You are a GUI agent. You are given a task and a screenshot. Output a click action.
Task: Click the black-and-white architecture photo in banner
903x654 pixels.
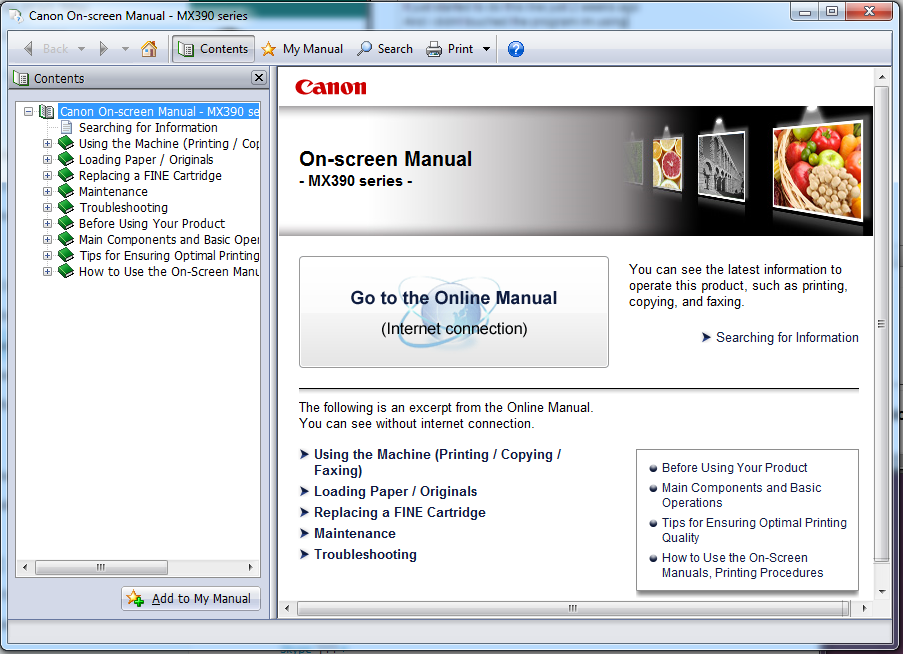[x=721, y=166]
